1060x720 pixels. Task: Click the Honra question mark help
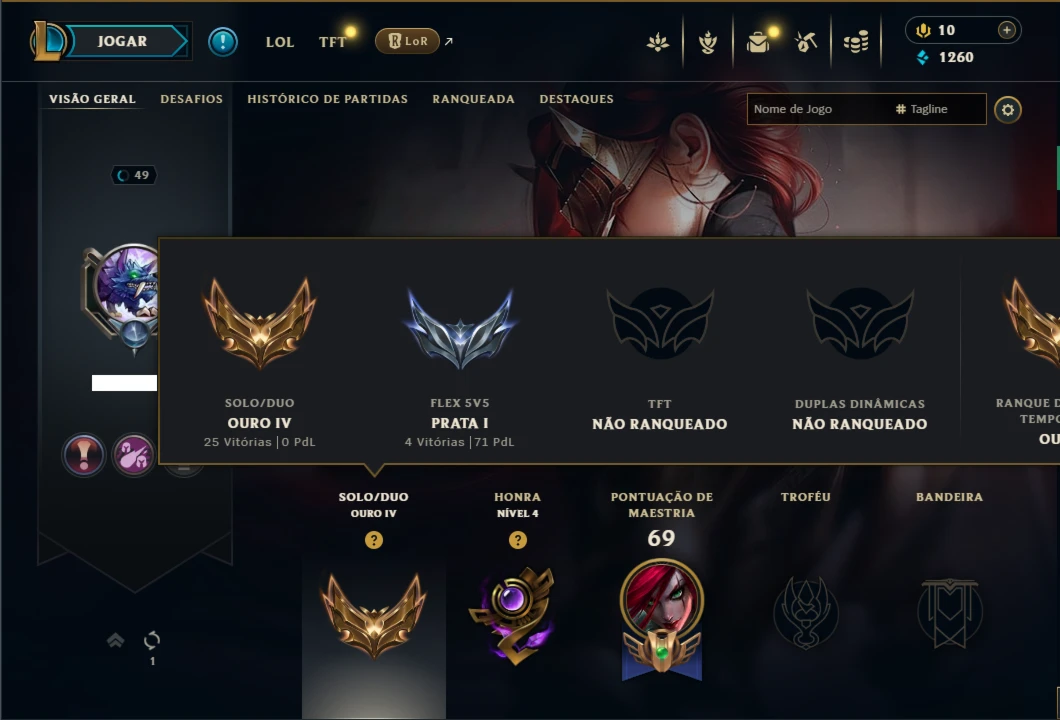click(518, 539)
